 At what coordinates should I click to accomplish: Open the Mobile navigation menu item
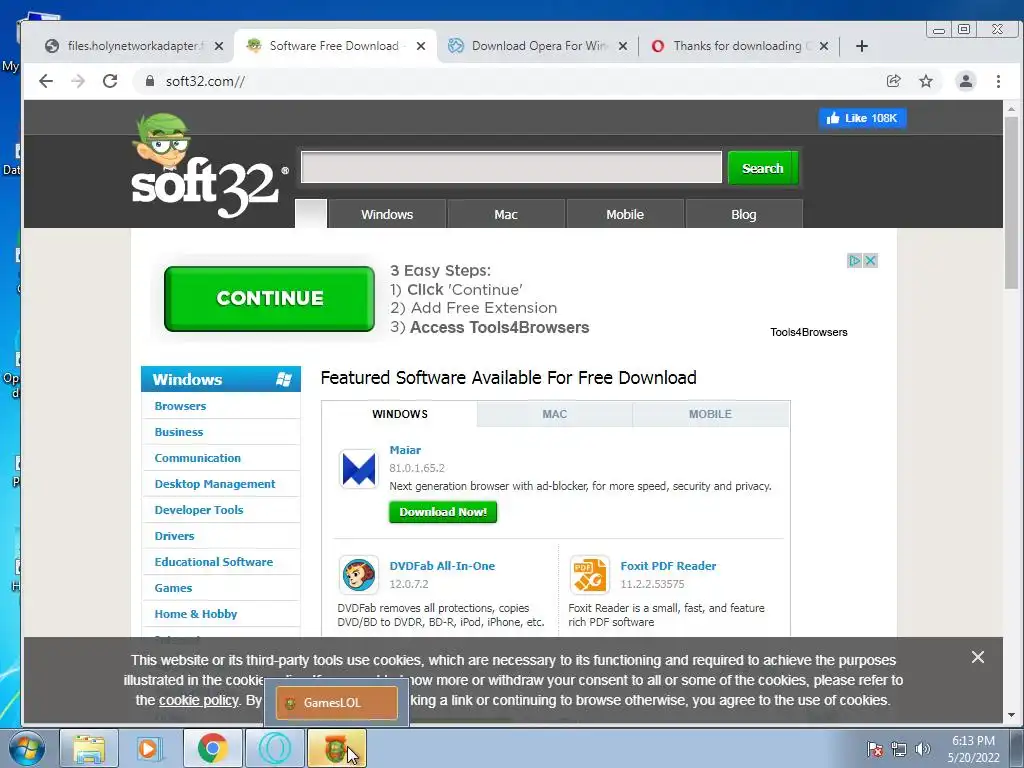click(x=625, y=214)
